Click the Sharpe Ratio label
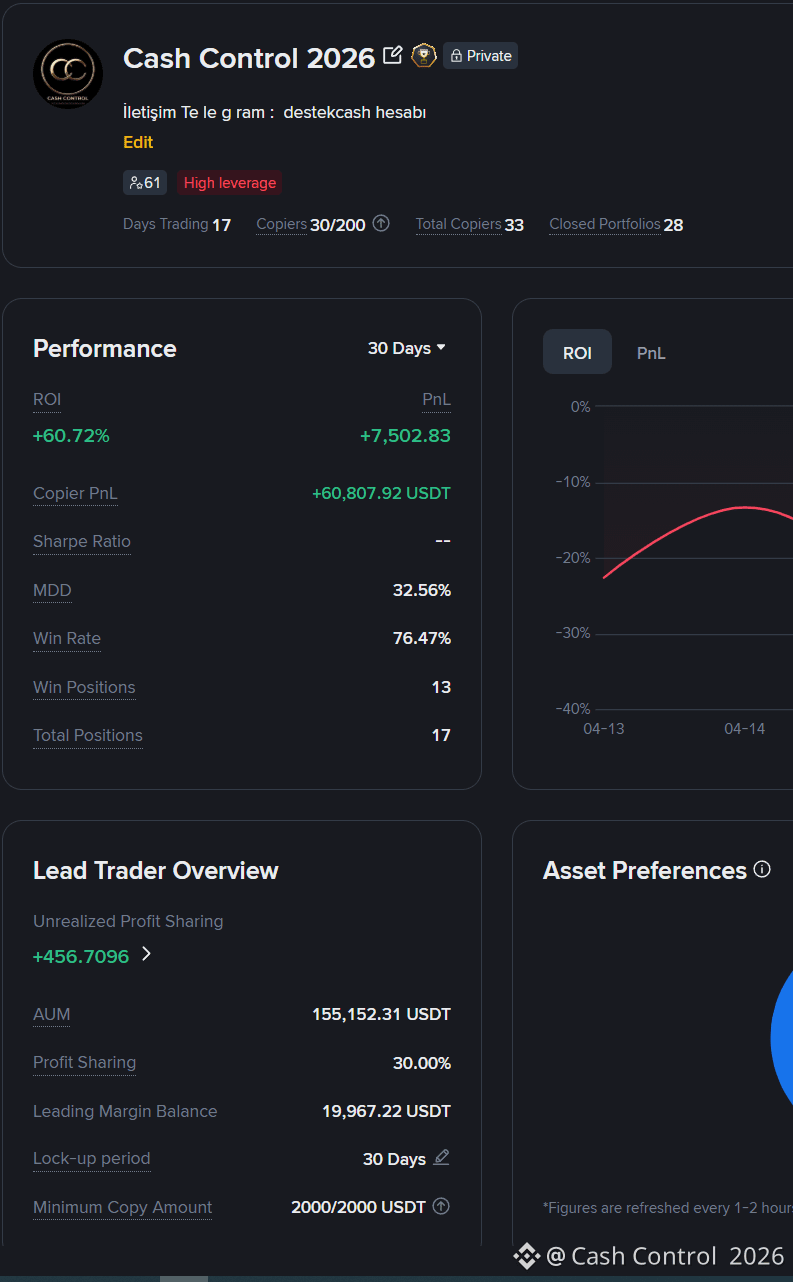Image resolution: width=793 pixels, height=1282 pixels. coord(82,541)
